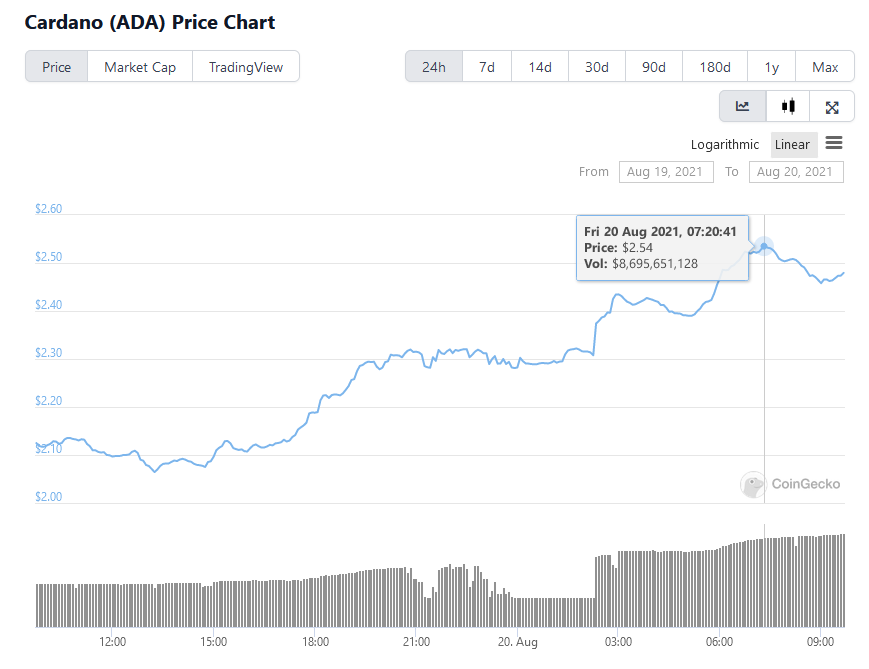This screenshot has width=869, height=669.
Task: Enable Logarithmic scale
Action: [725, 144]
